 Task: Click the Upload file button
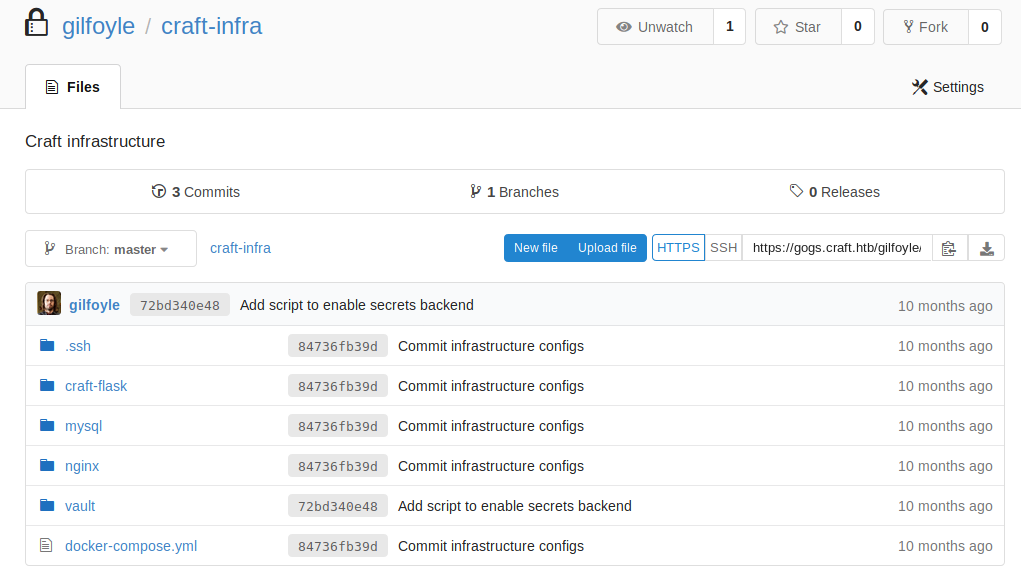(607, 248)
